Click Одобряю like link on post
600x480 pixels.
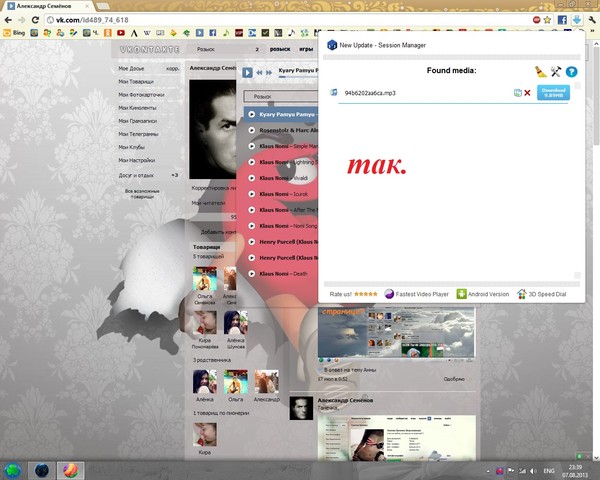coord(454,379)
